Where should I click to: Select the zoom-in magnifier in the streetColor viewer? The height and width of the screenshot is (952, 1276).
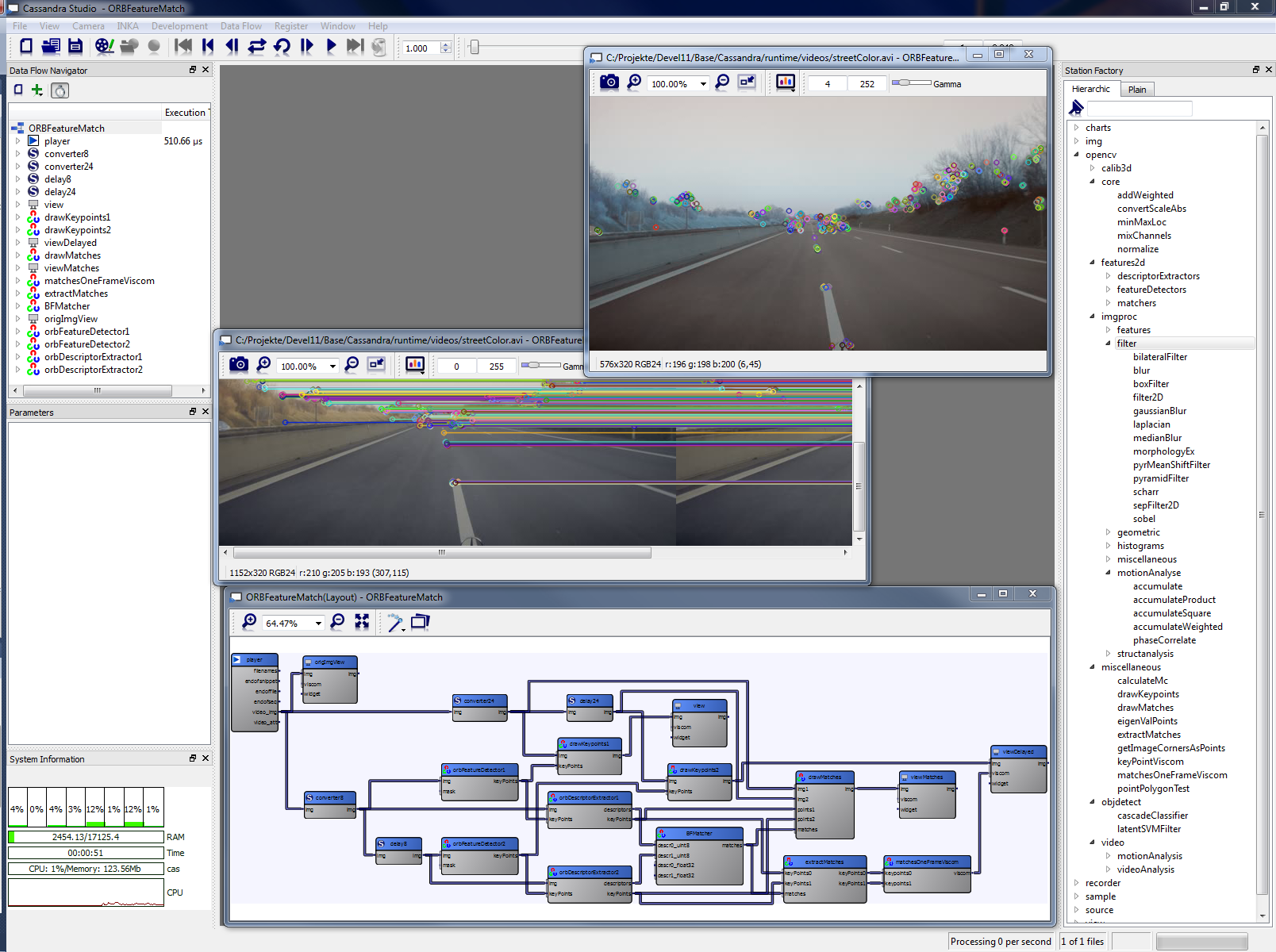634,82
